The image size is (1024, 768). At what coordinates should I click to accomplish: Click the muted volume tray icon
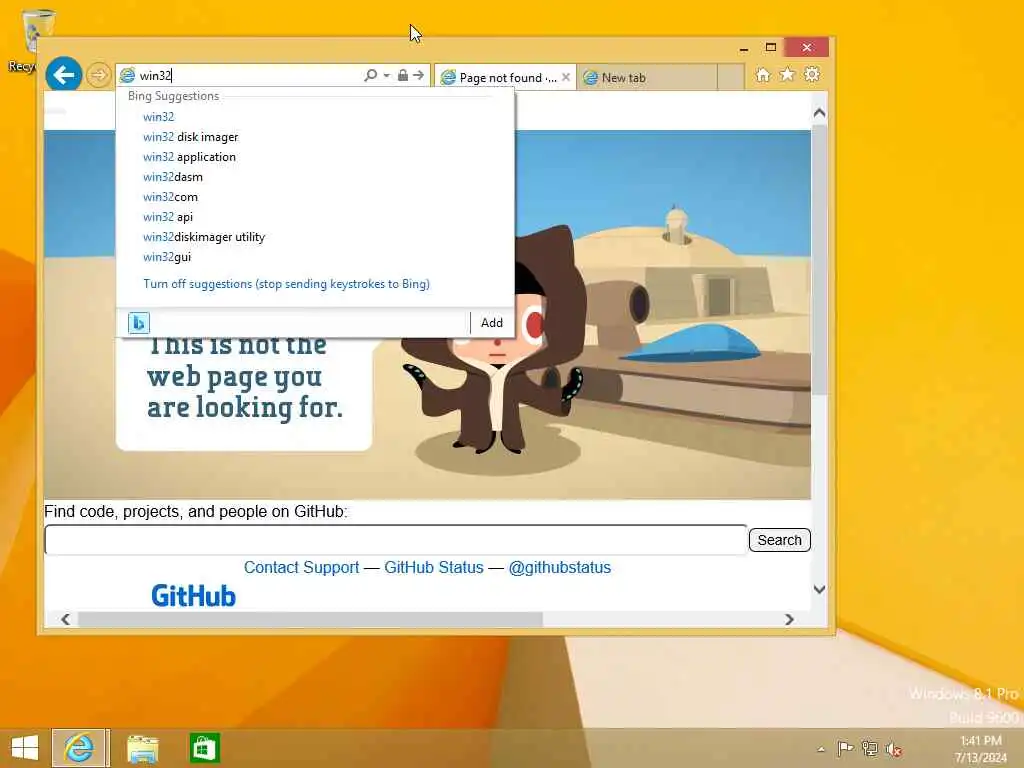(x=893, y=749)
